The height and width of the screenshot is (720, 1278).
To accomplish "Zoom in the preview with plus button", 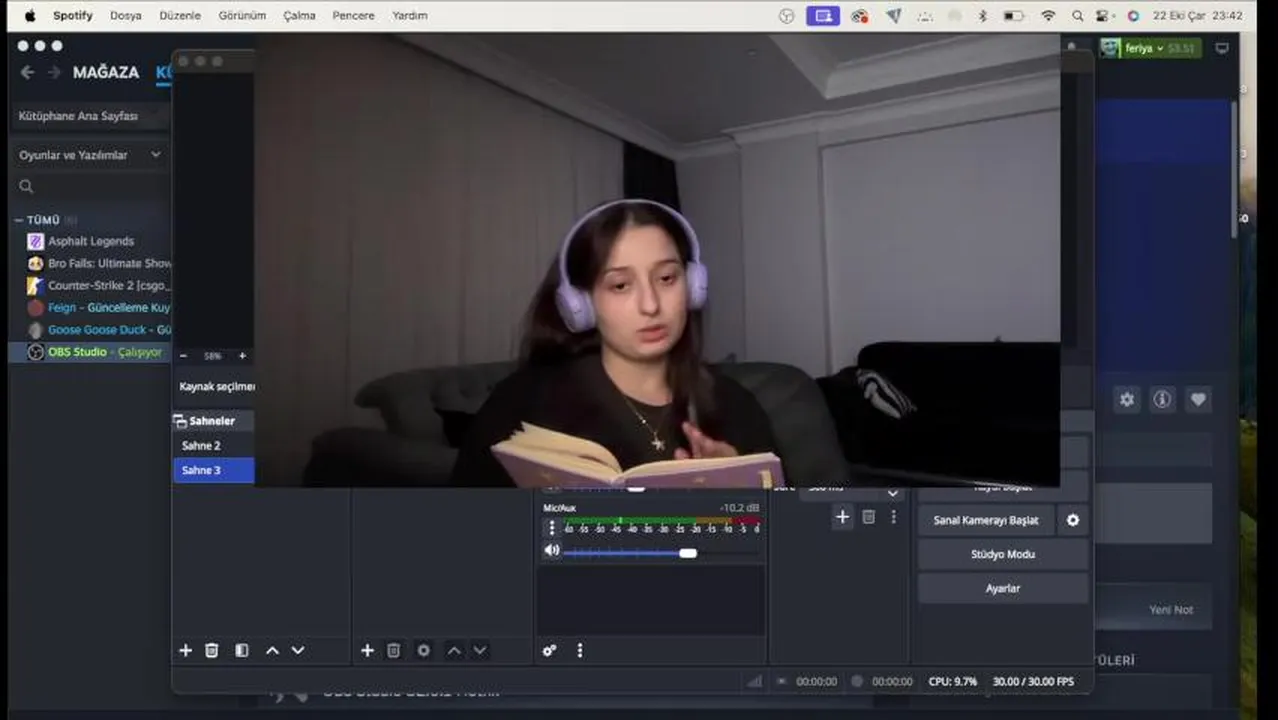I will (x=242, y=356).
